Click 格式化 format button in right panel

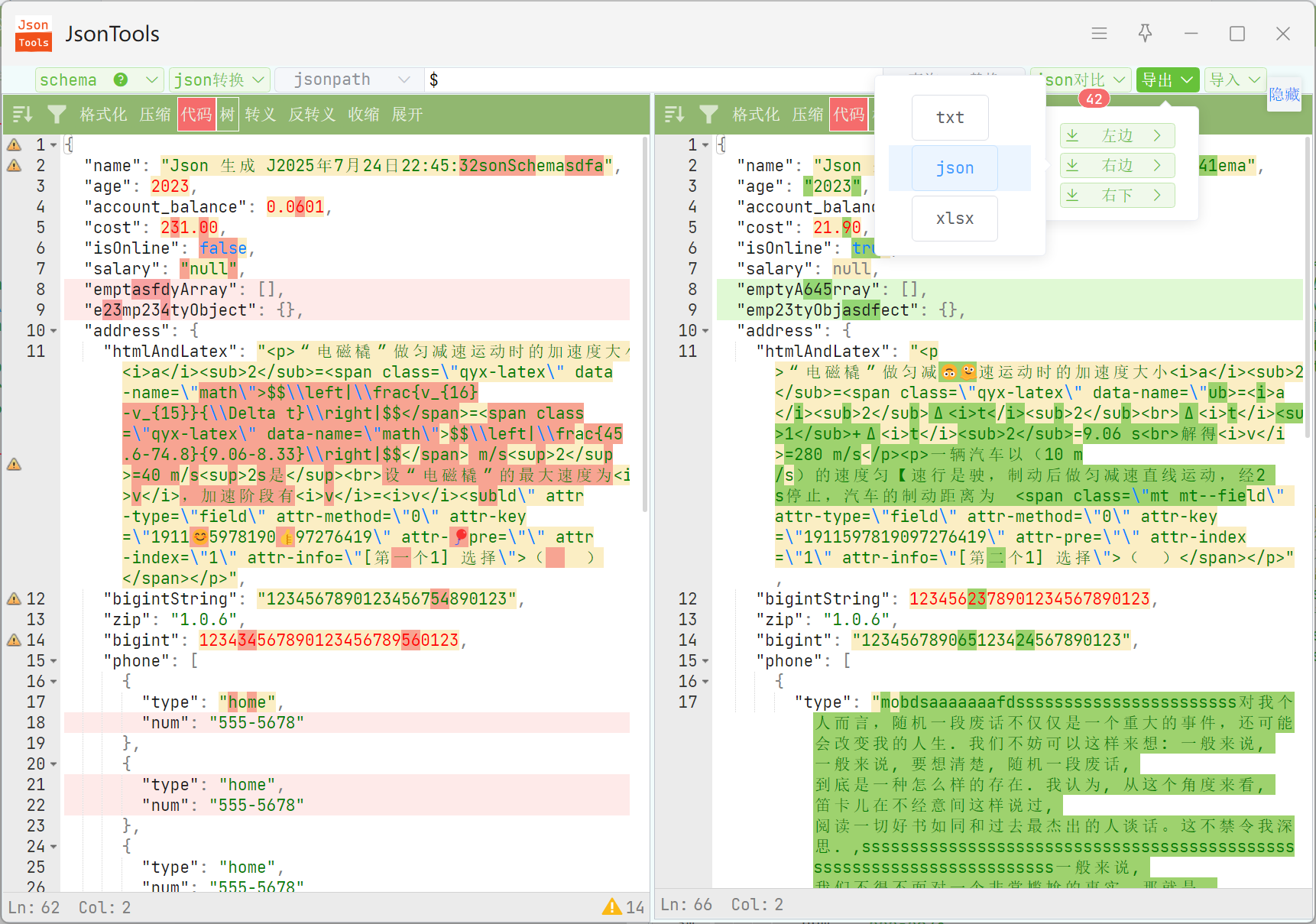coord(756,115)
